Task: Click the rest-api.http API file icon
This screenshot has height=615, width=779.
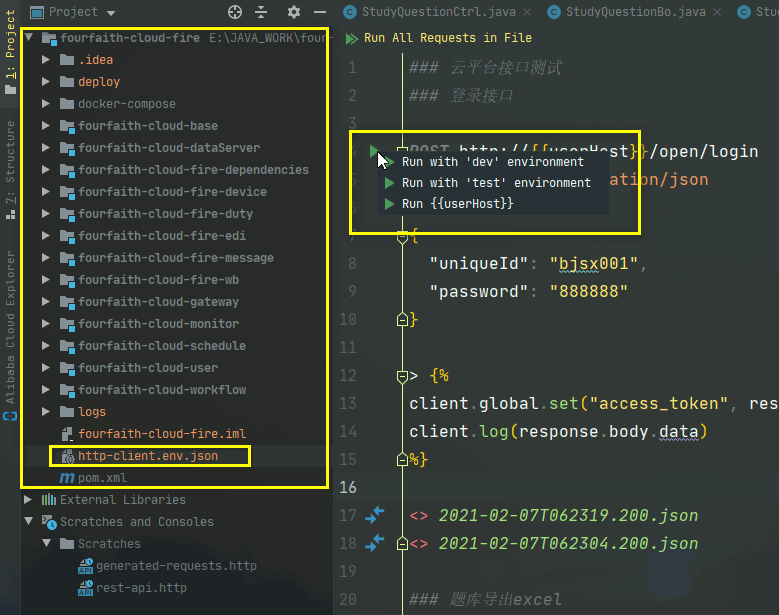Action: [85, 588]
